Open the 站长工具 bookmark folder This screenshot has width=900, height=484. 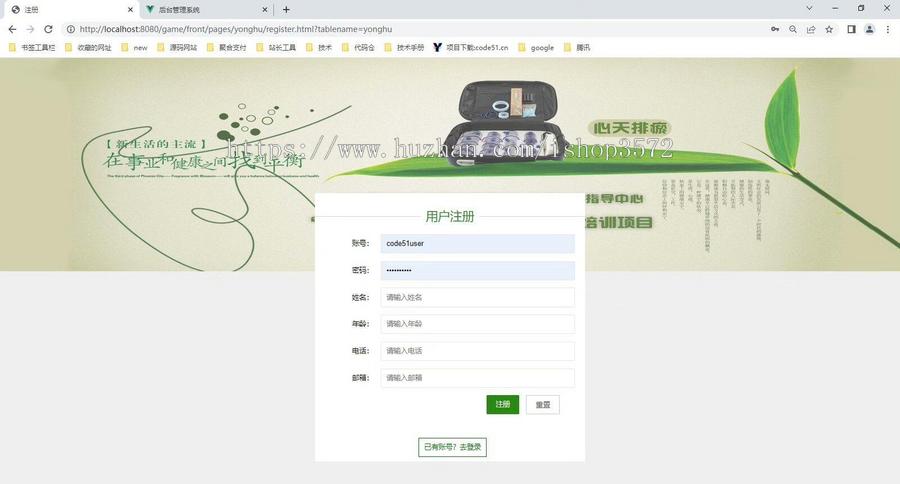click(276, 48)
